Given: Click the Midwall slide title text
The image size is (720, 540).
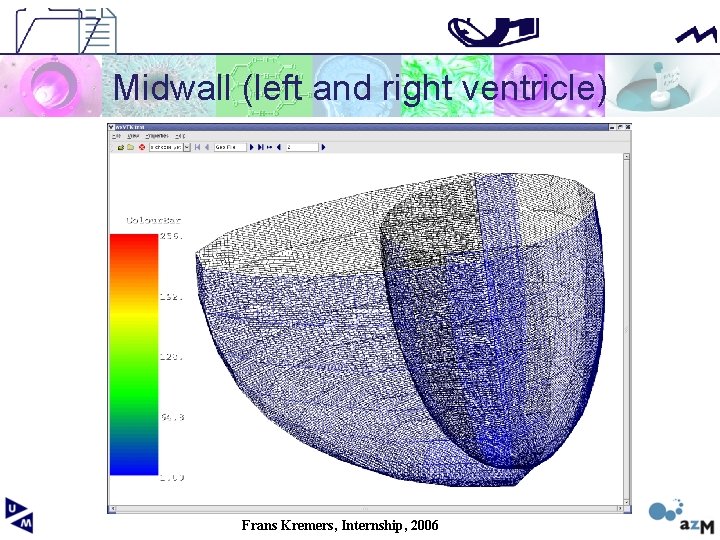Looking at the screenshot, I should coord(360,87).
